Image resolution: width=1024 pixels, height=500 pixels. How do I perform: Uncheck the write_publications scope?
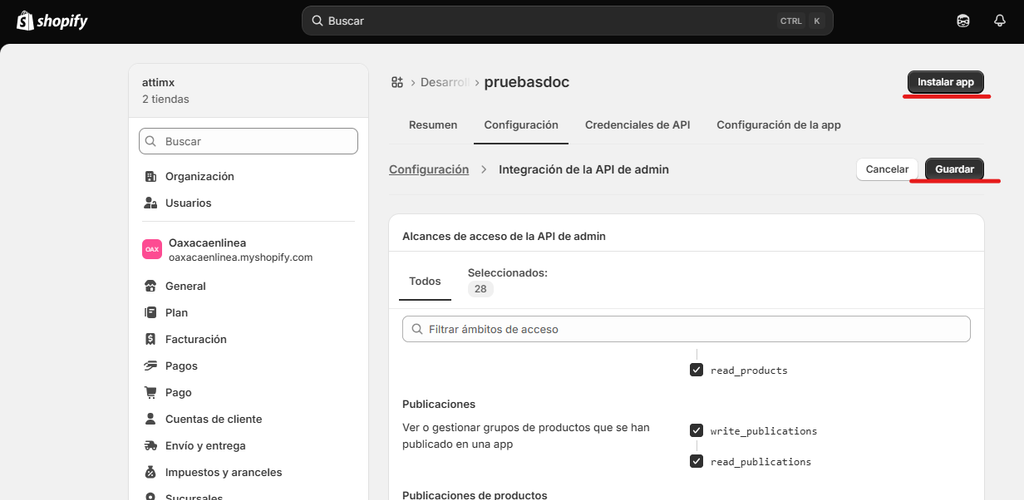click(x=696, y=431)
